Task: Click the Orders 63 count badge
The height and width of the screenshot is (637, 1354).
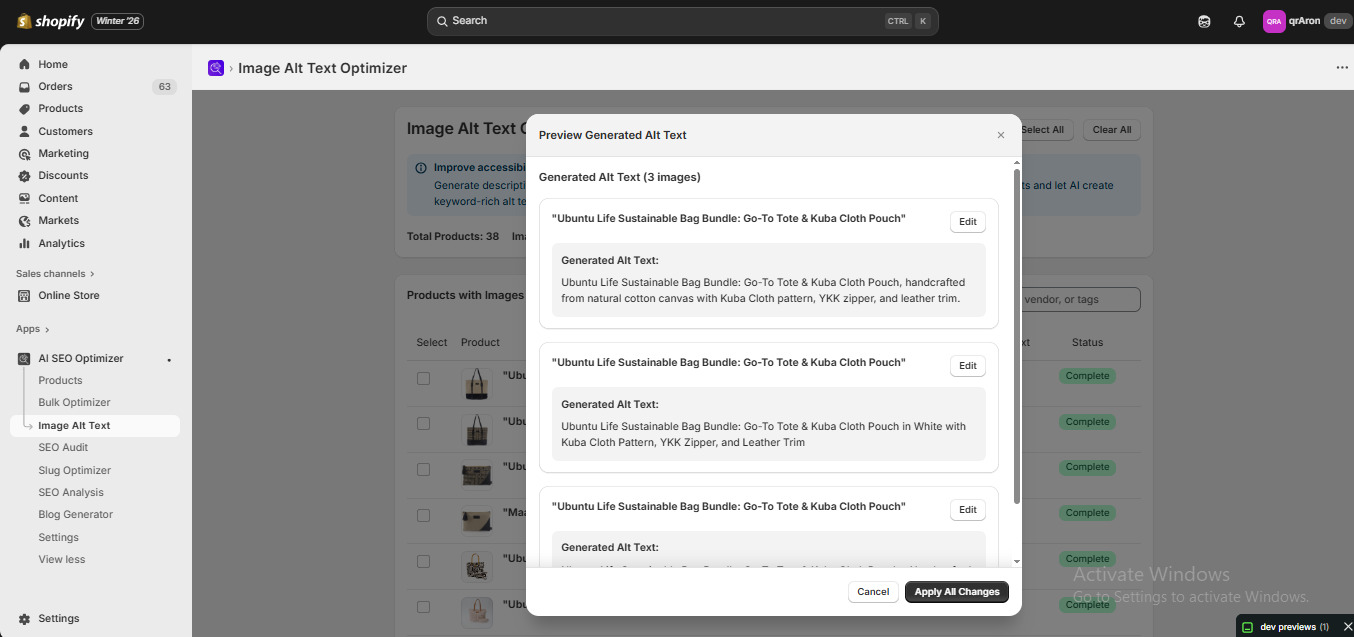Action: (x=164, y=87)
